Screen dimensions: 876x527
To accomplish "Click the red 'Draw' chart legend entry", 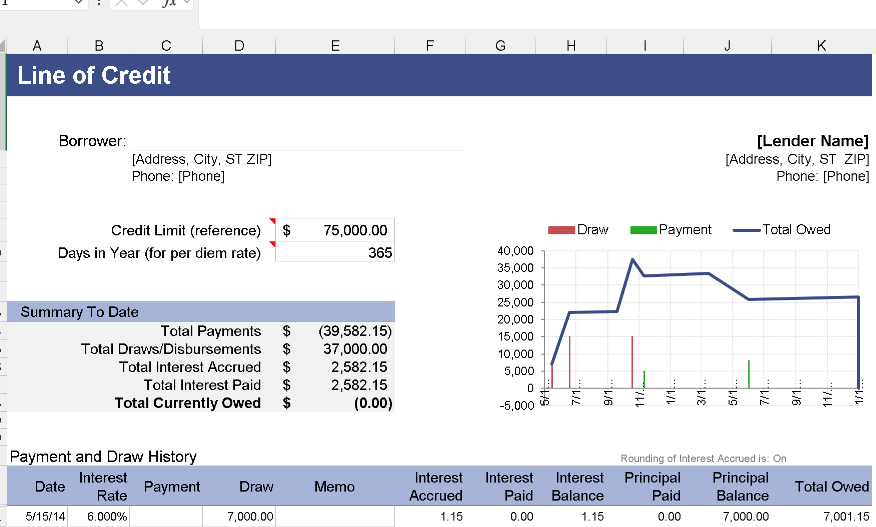I will 578,230.
